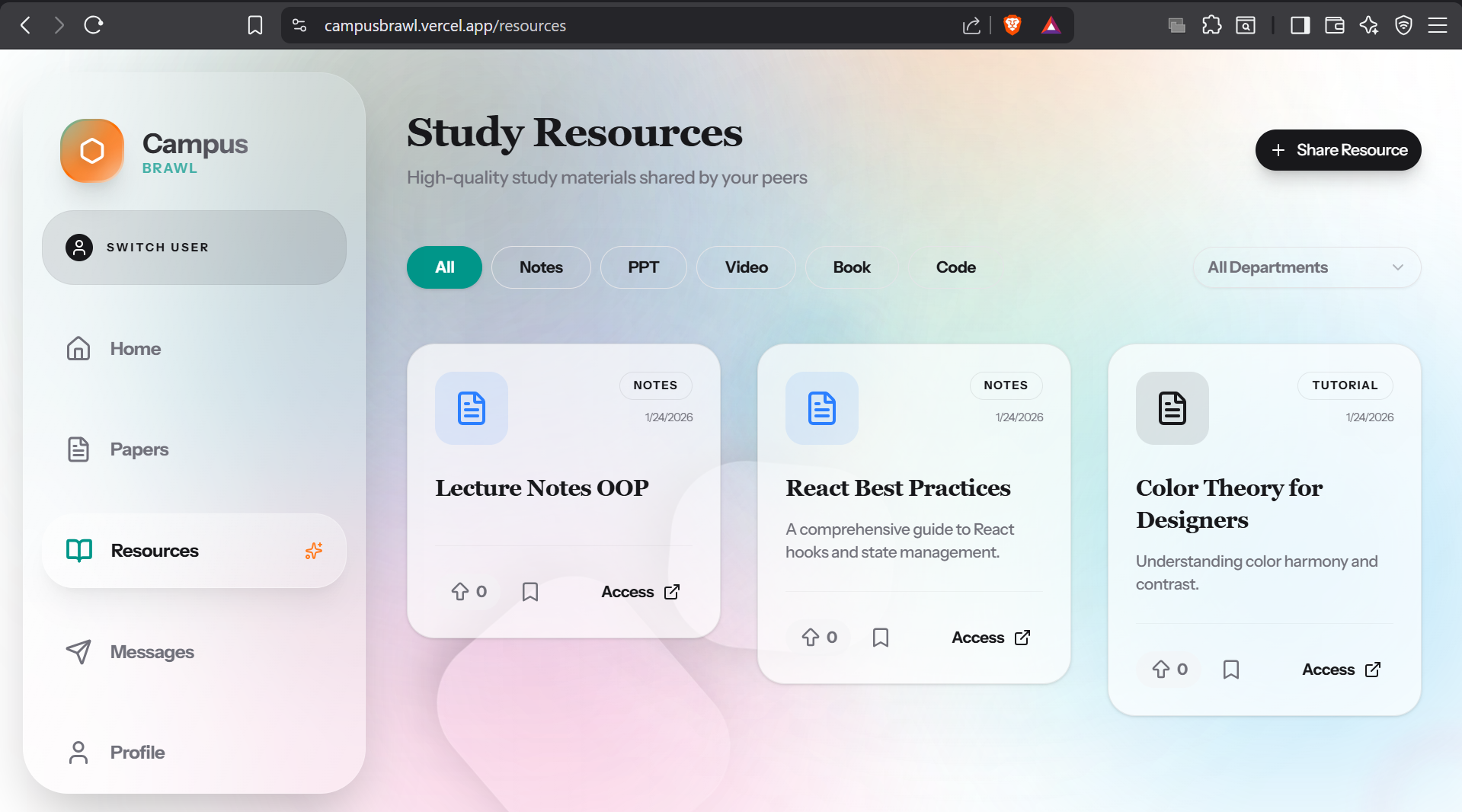Upvote the React Best Practices resource
Image resolution: width=1462 pixels, height=812 pixels.
pos(819,638)
